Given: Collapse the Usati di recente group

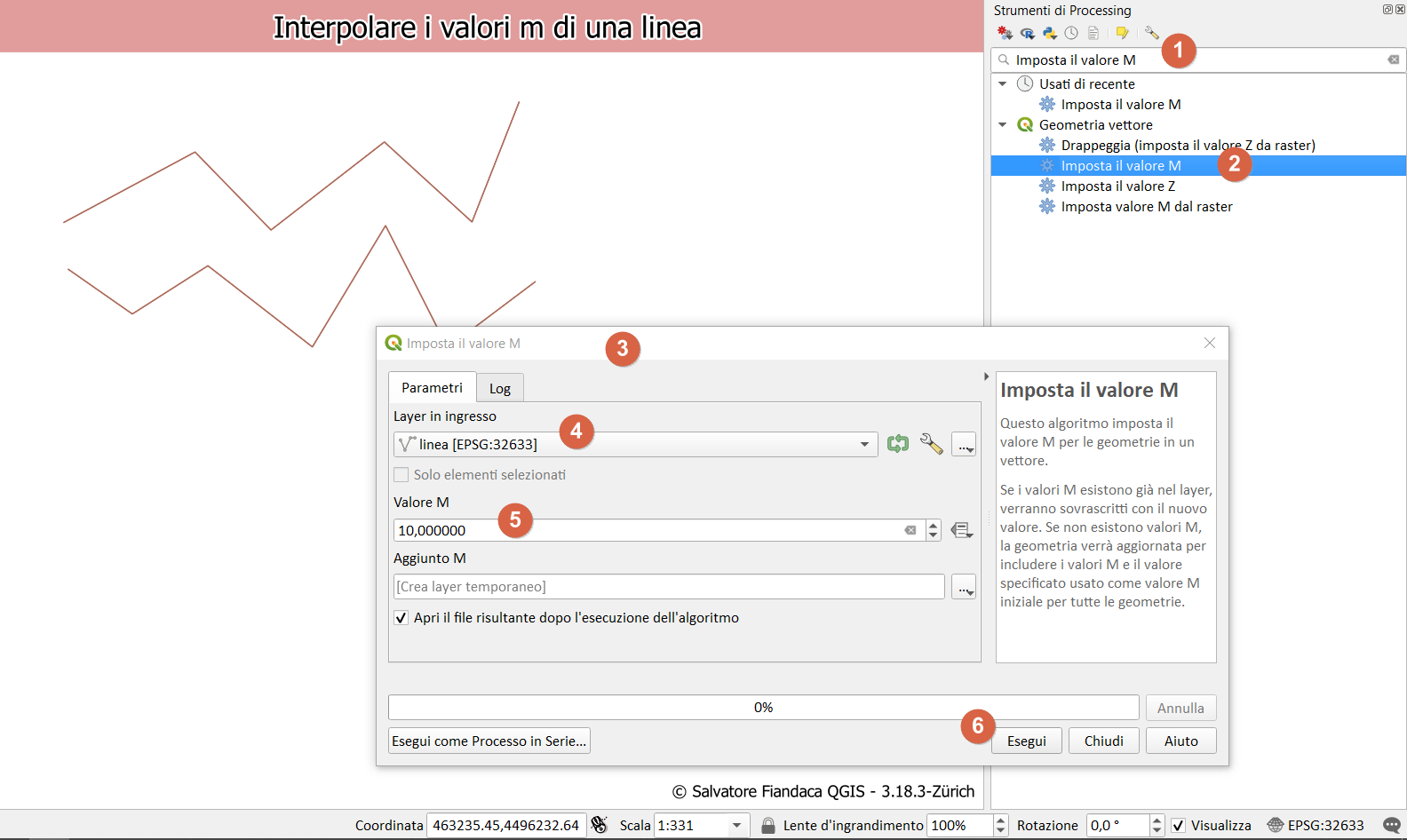Looking at the screenshot, I should [1003, 83].
